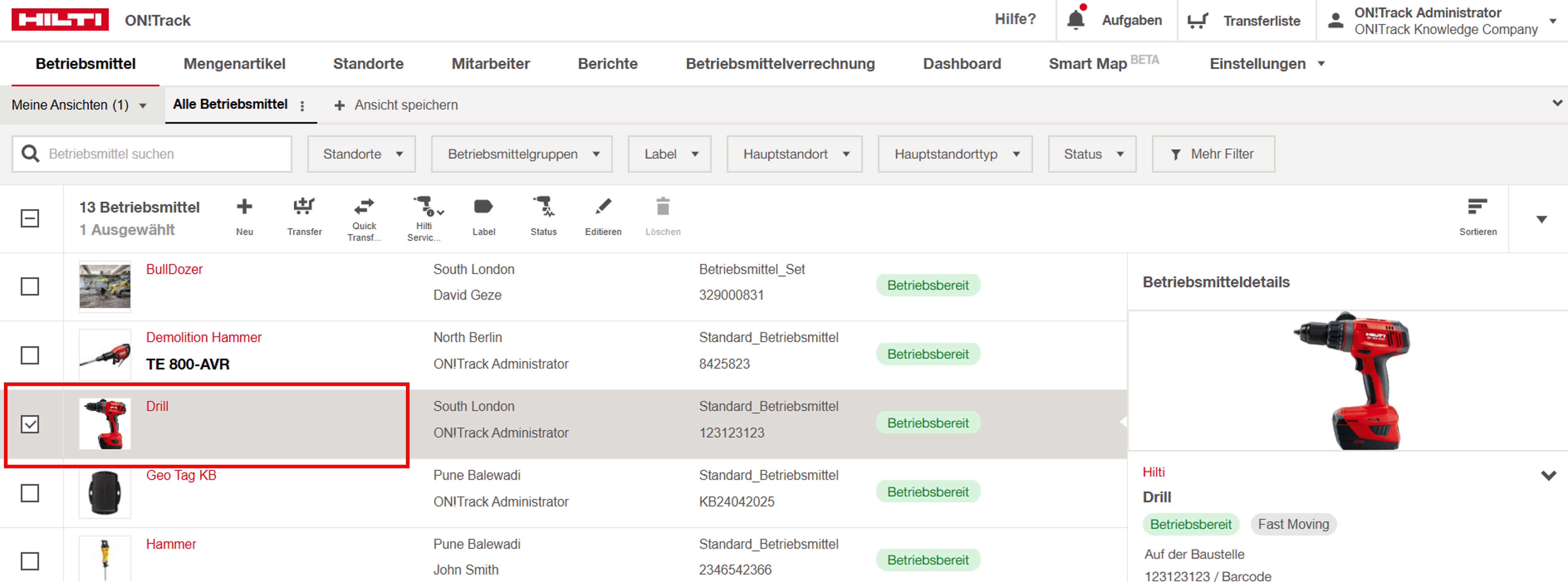Screen dimensions: 1568x582
Task: Open Label filter dropdown
Action: (x=670, y=154)
